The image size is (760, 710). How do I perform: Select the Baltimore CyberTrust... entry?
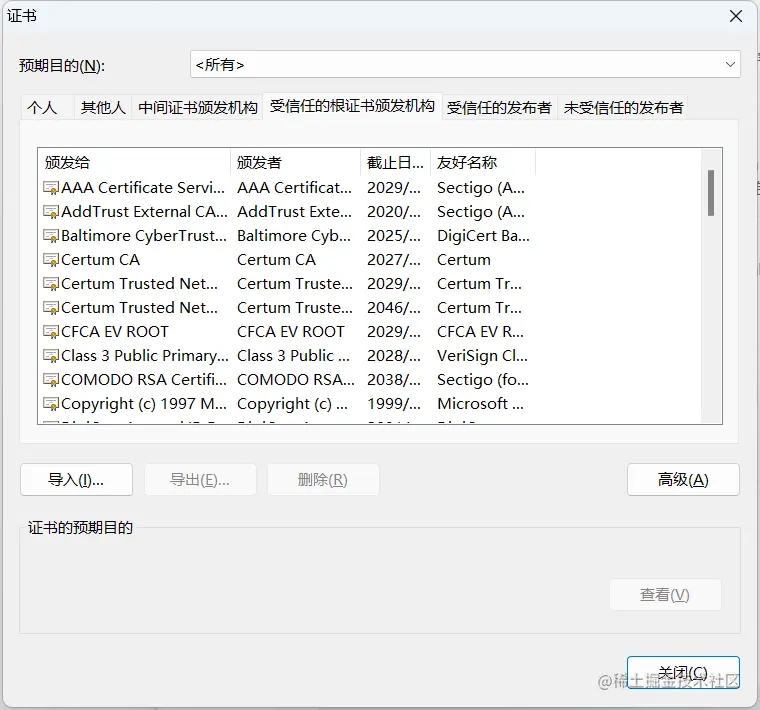point(144,236)
